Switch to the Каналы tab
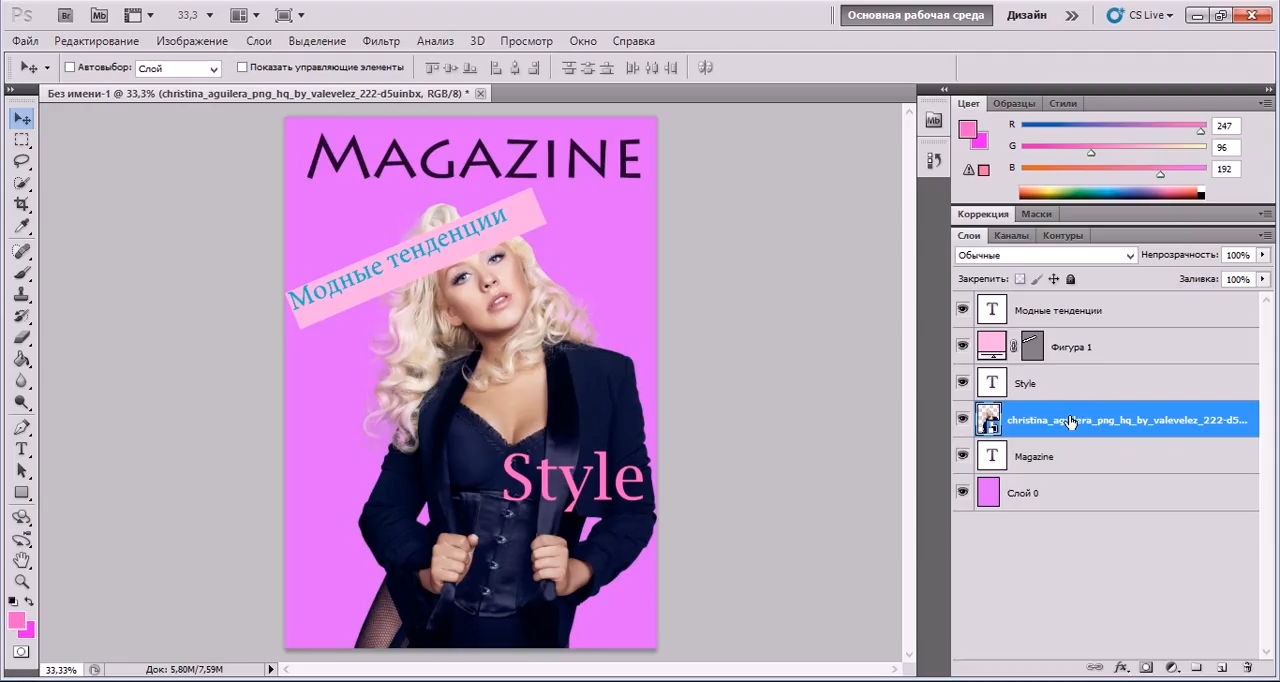This screenshot has height=682, width=1280. [x=1011, y=236]
